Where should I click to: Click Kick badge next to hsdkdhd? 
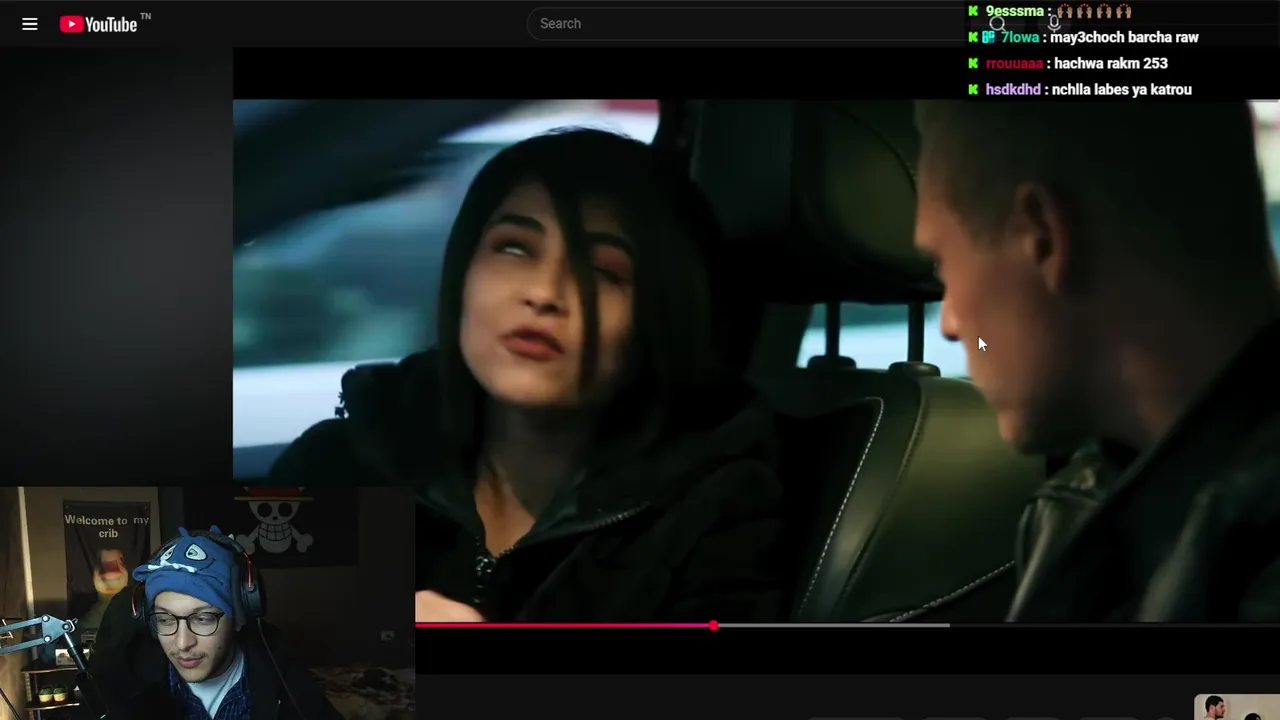tap(973, 89)
